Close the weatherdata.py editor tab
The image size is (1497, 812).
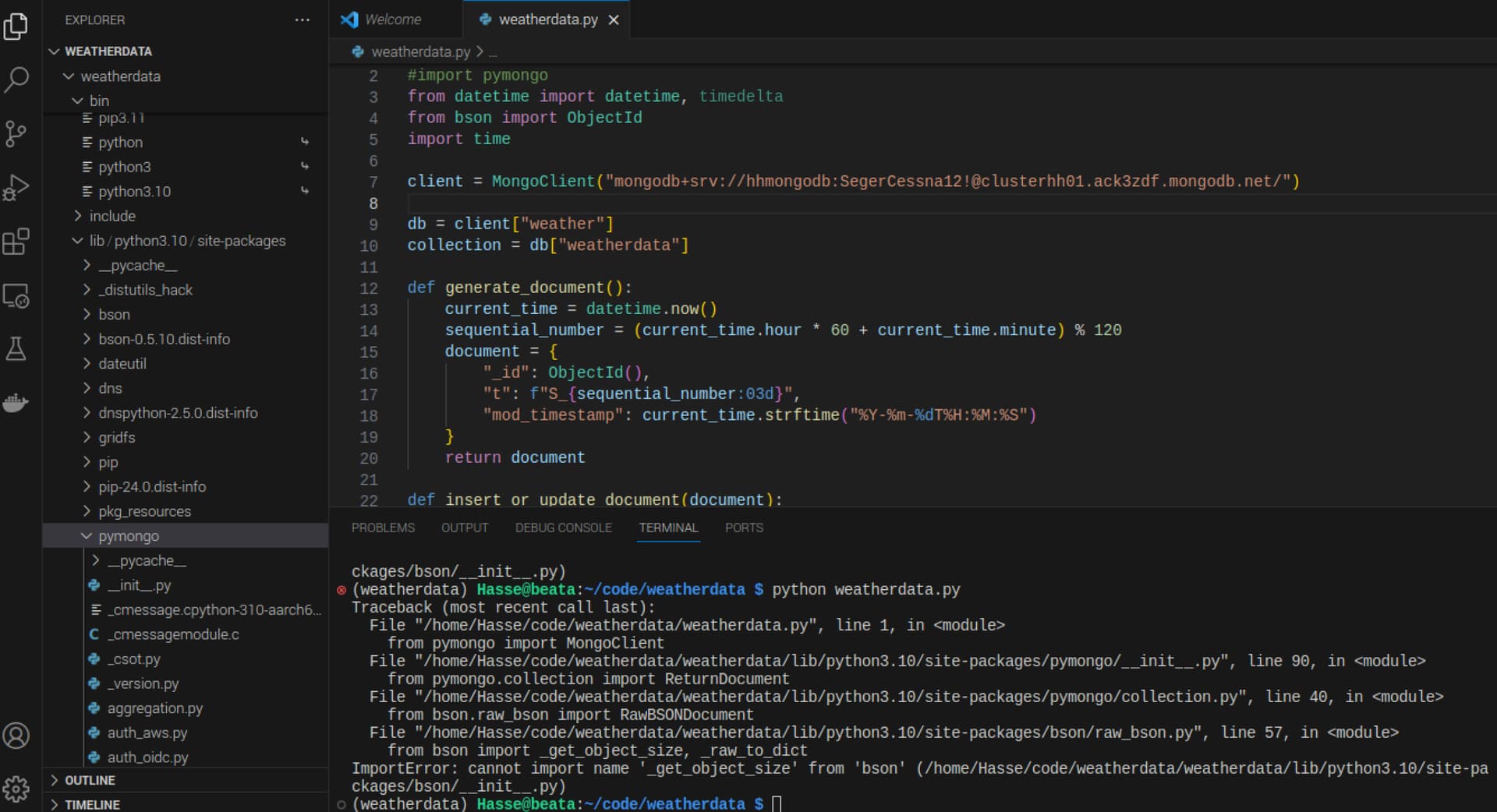tap(614, 20)
